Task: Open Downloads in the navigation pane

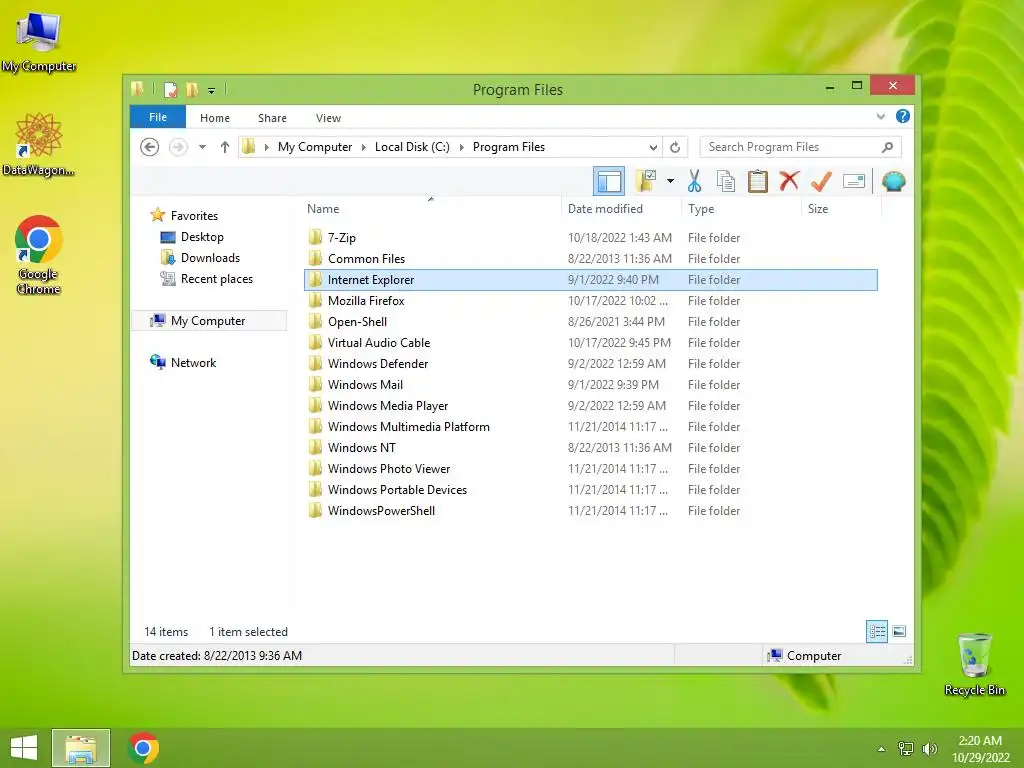Action: (x=210, y=257)
